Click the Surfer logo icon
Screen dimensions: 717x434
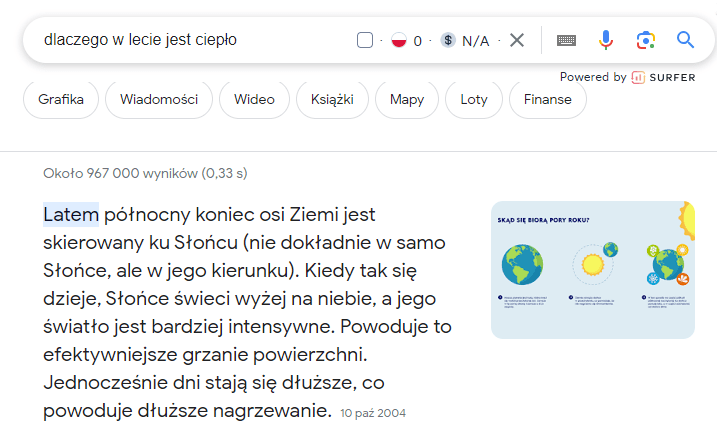[638, 77]
